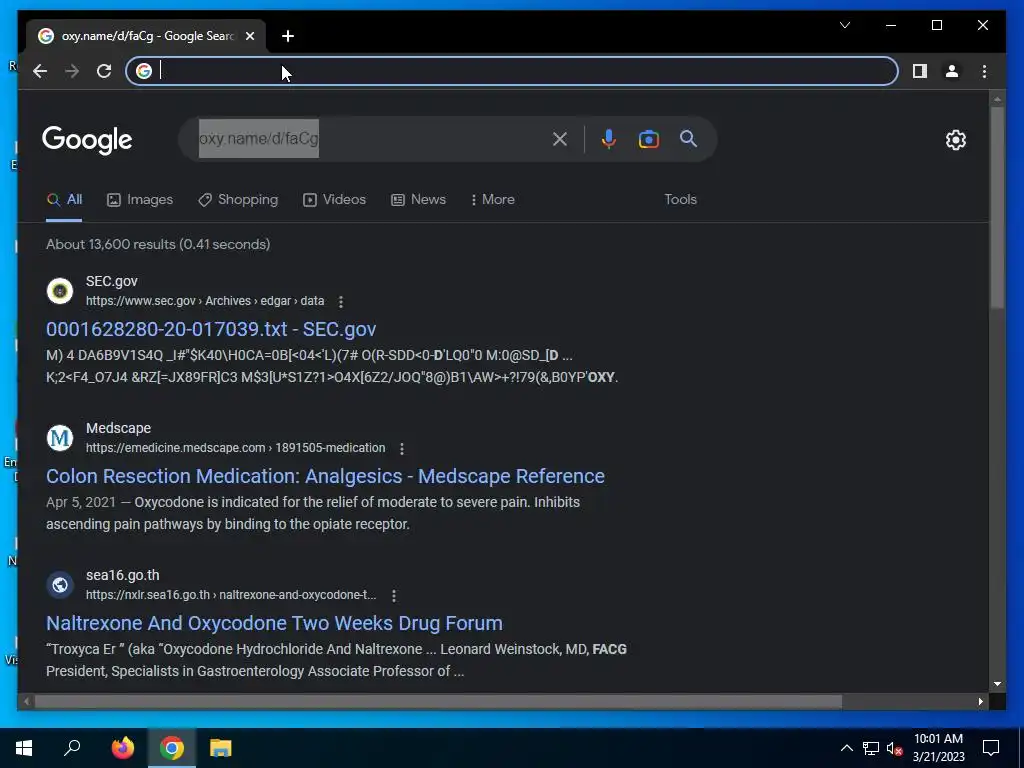Search by image with the camera icon
The image size is (1024, 768).
(x=648, y=139)
